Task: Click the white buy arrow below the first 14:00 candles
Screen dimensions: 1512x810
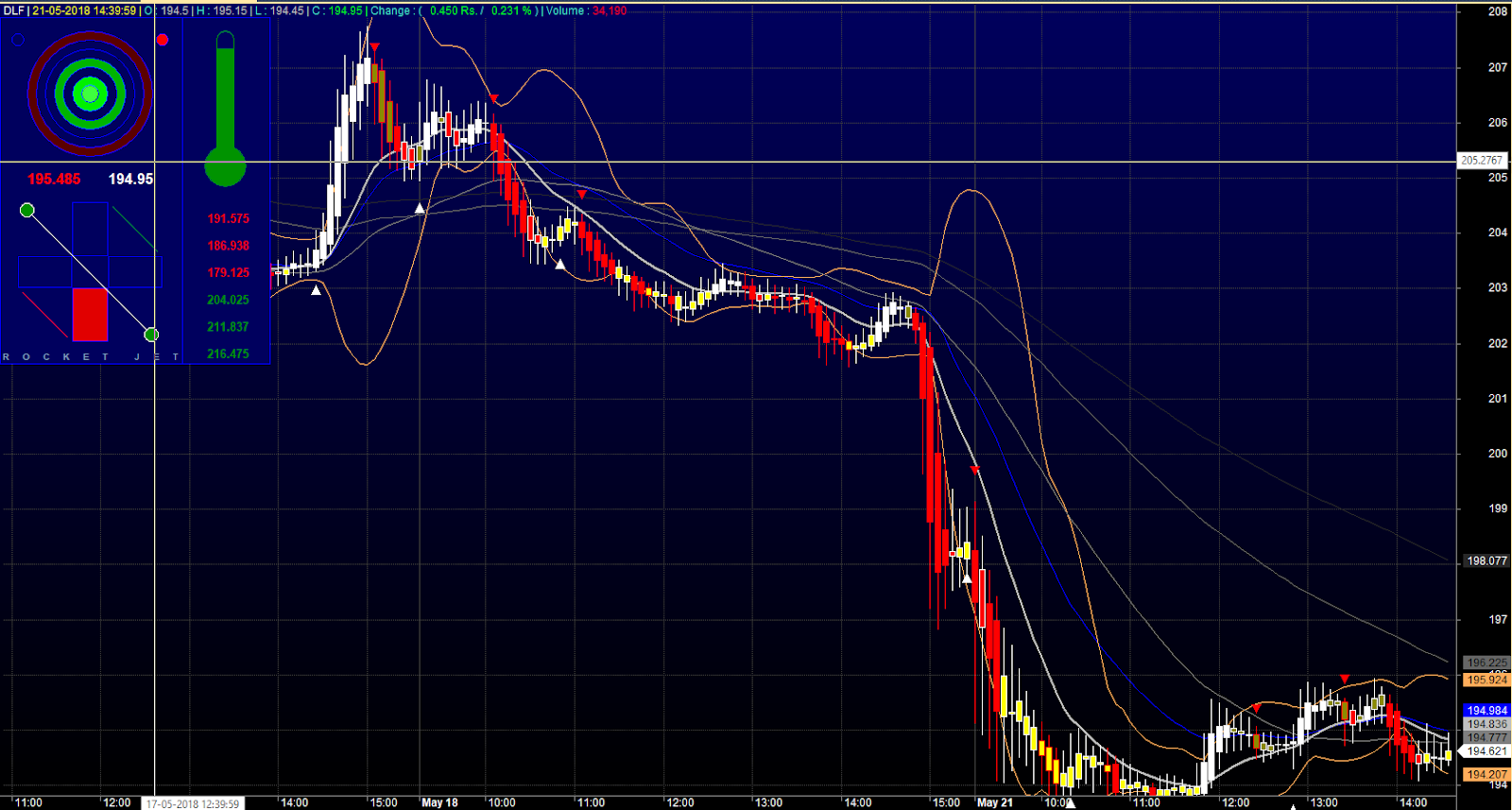Action: 316,290
